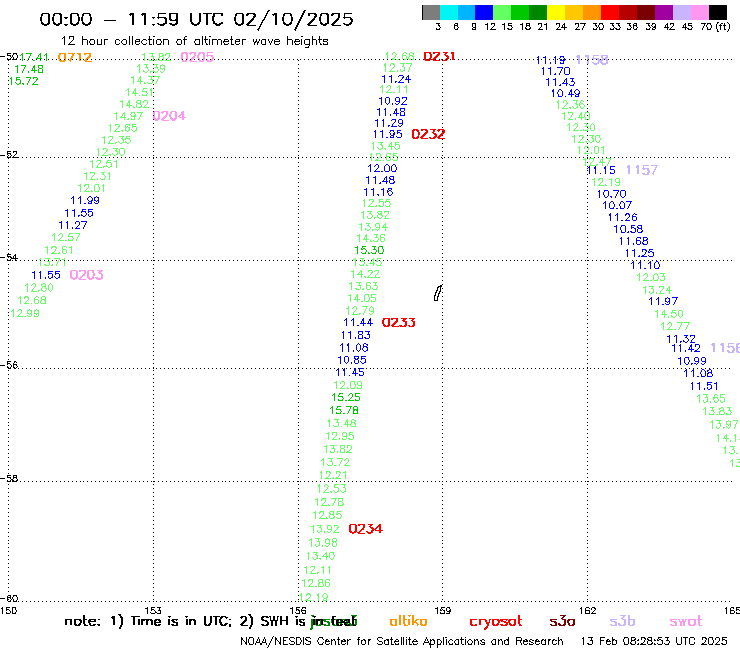Click the latitude axis label -58
This screenshot has width=740, height=650.
pyautogui.click(x=9, y=478)
